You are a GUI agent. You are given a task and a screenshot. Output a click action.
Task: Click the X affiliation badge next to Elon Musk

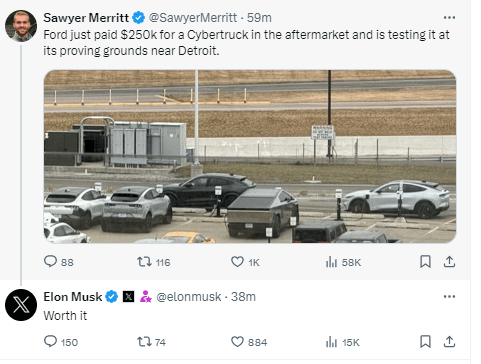(128, 297)
